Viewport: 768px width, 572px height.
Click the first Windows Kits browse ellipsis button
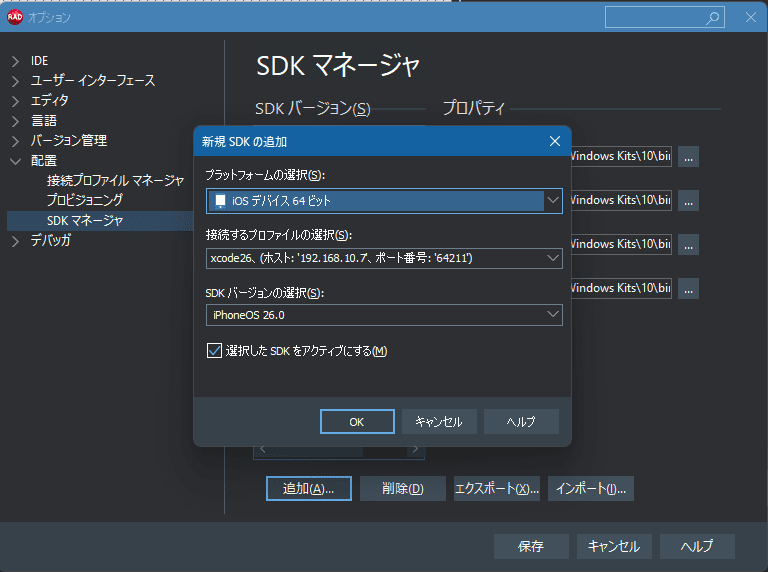(x=688, y=157)
